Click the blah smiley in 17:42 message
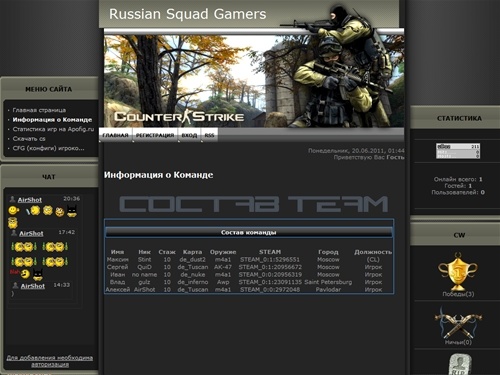500x375 pixels. click(20, 274)
